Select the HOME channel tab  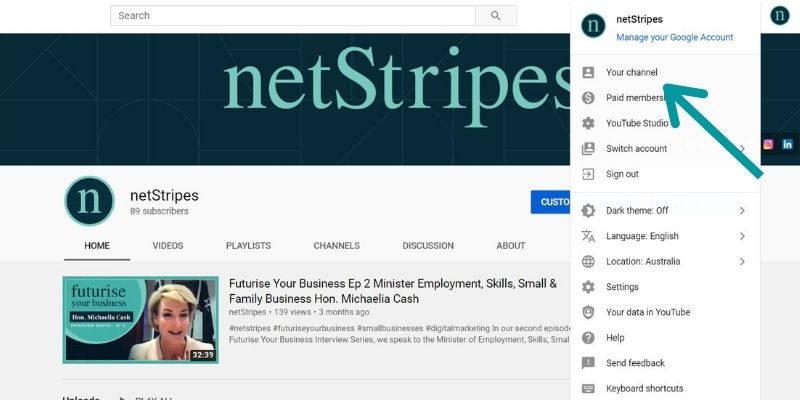[97, 246]
